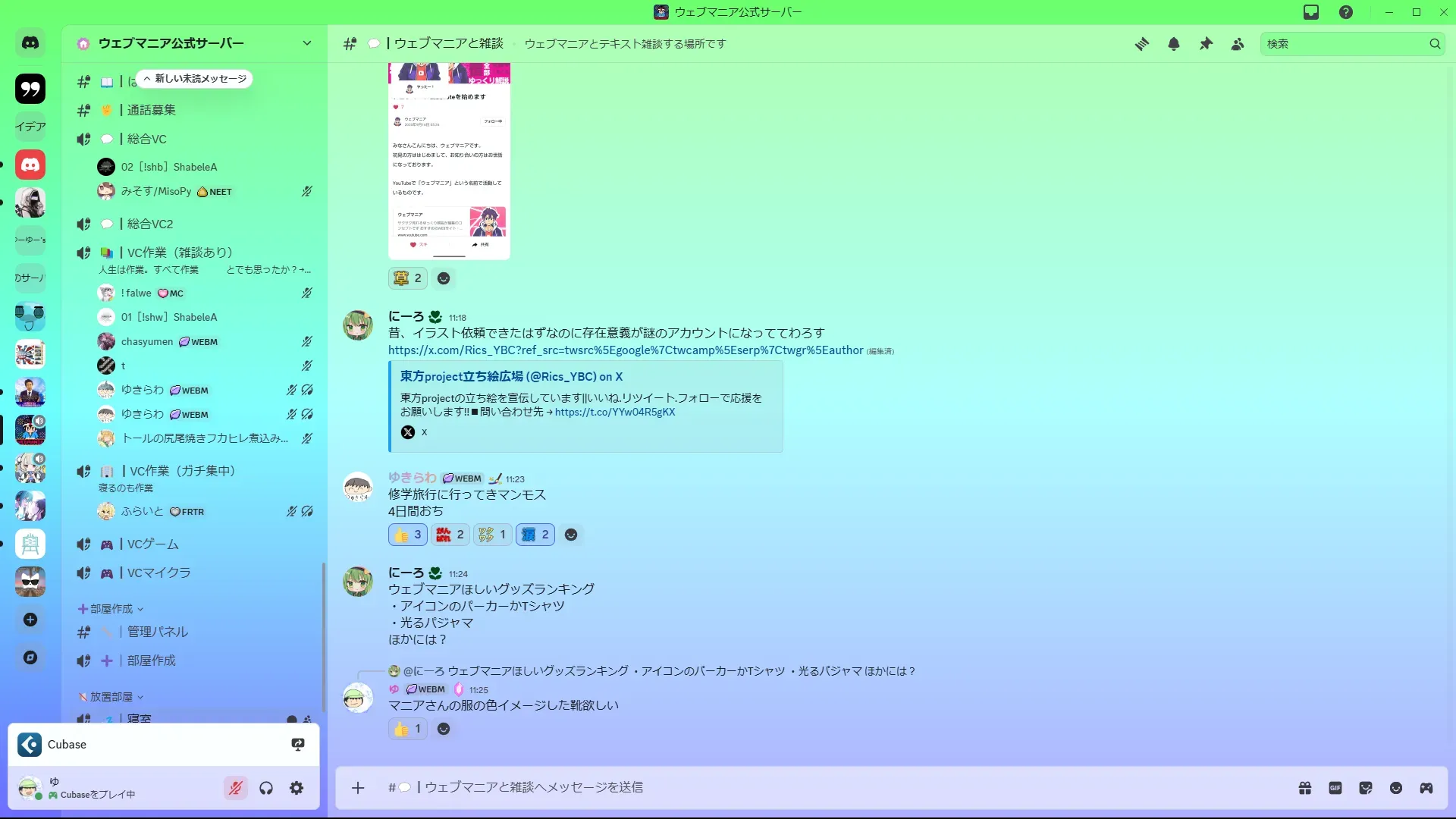Toggle microphone mute button

(x=236, y=788)
